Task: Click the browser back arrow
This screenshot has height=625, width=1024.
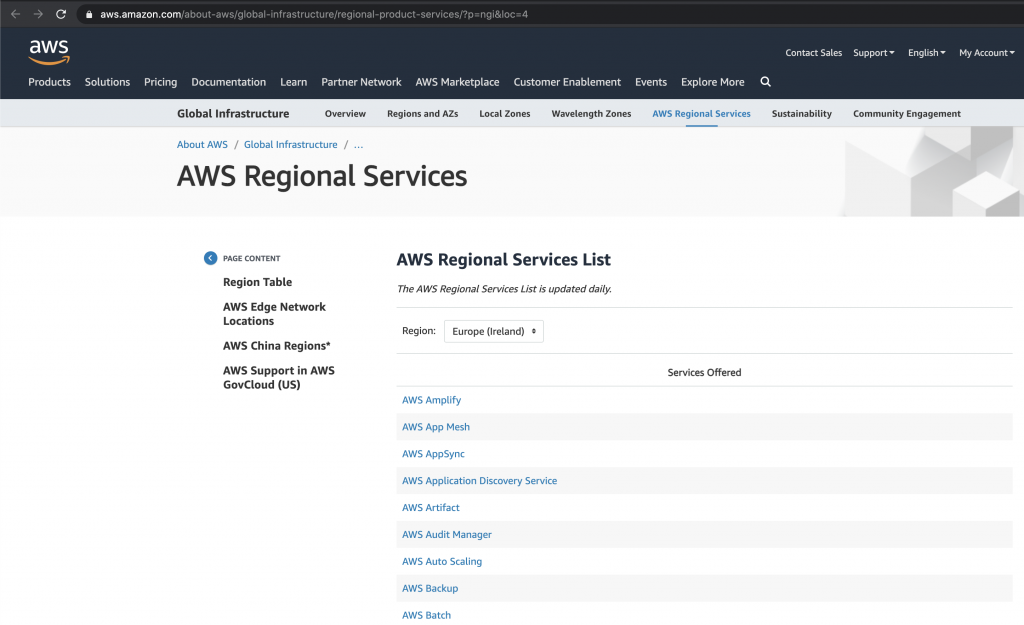Action: [x=15, y=14]
